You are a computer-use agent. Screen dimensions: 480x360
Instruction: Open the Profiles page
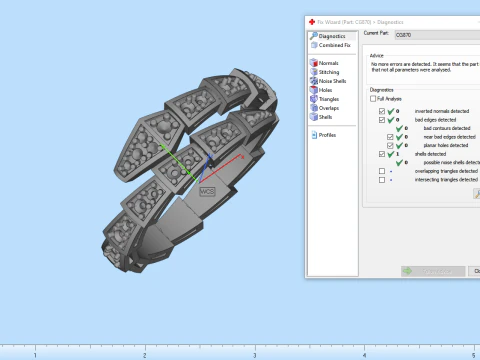coord(324,135)
